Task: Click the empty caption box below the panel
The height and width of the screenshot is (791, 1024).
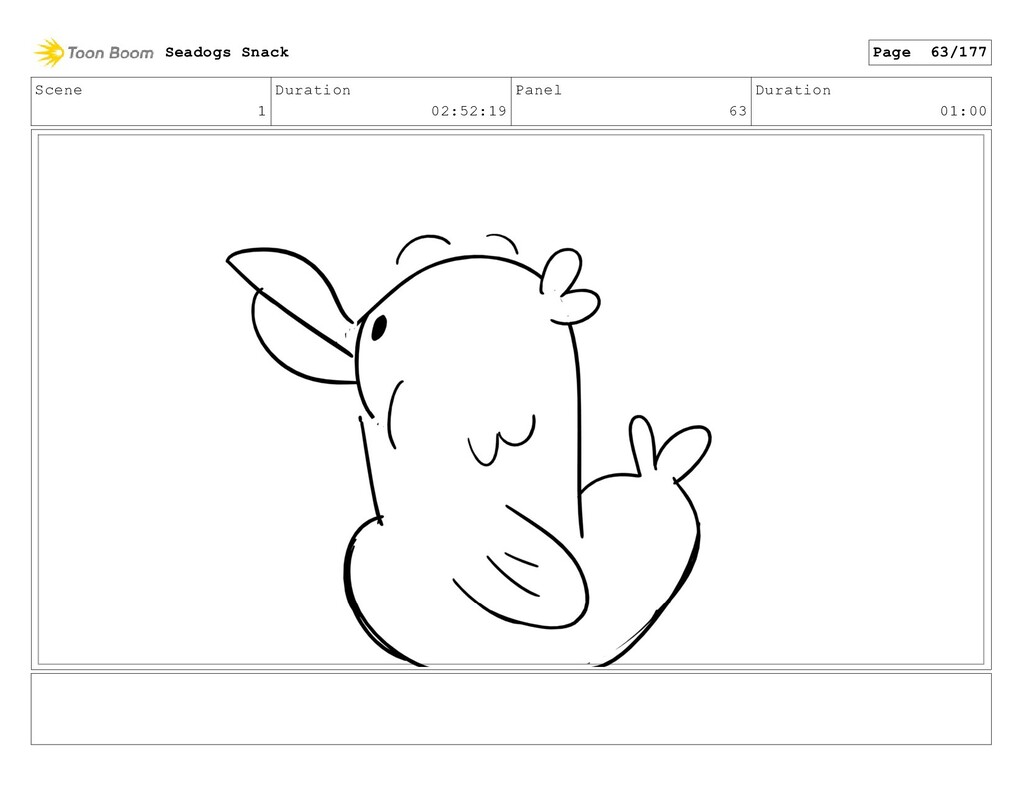Action: [511, 709]
